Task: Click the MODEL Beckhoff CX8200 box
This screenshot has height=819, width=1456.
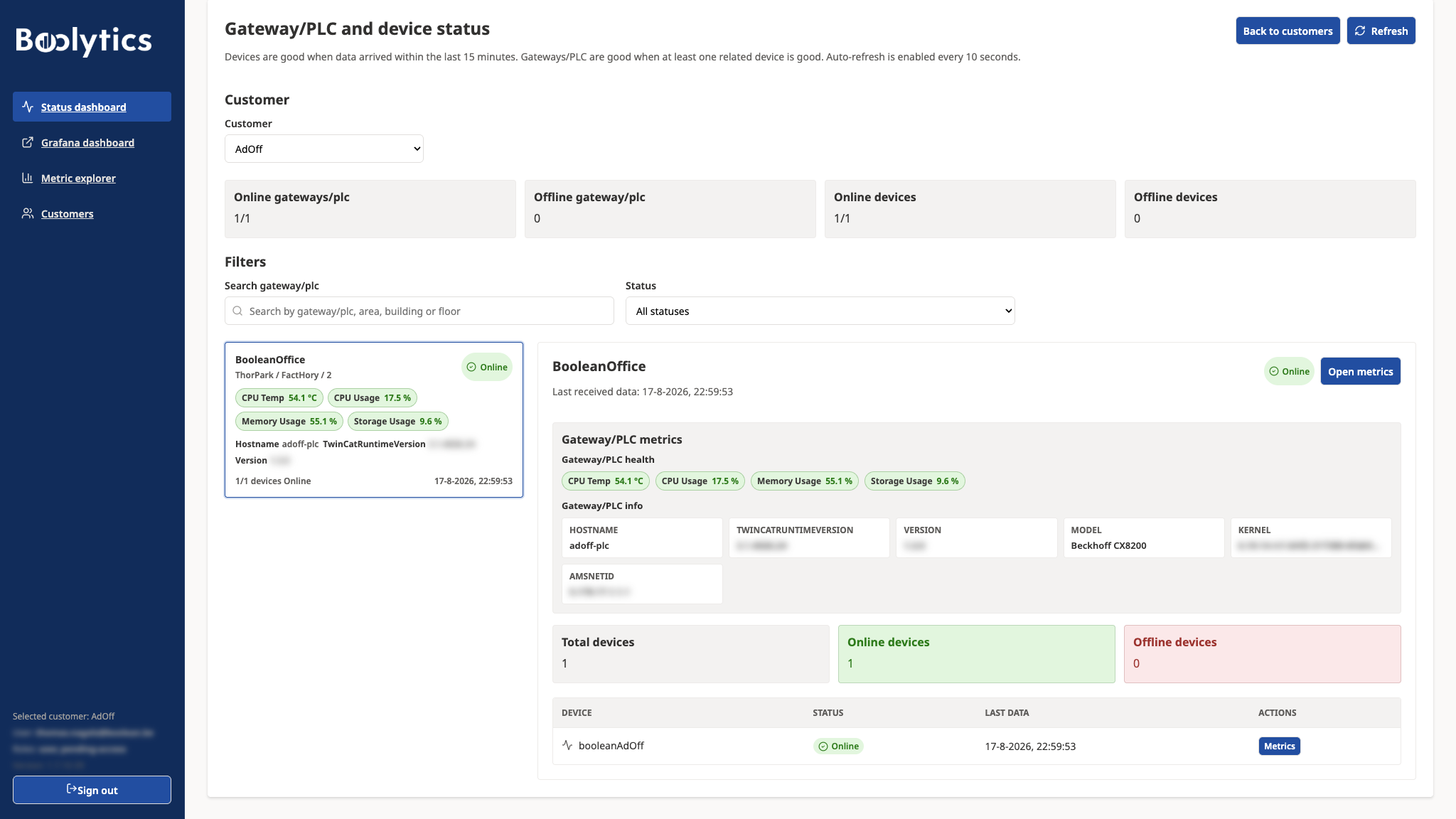Action: (1144, 537)
